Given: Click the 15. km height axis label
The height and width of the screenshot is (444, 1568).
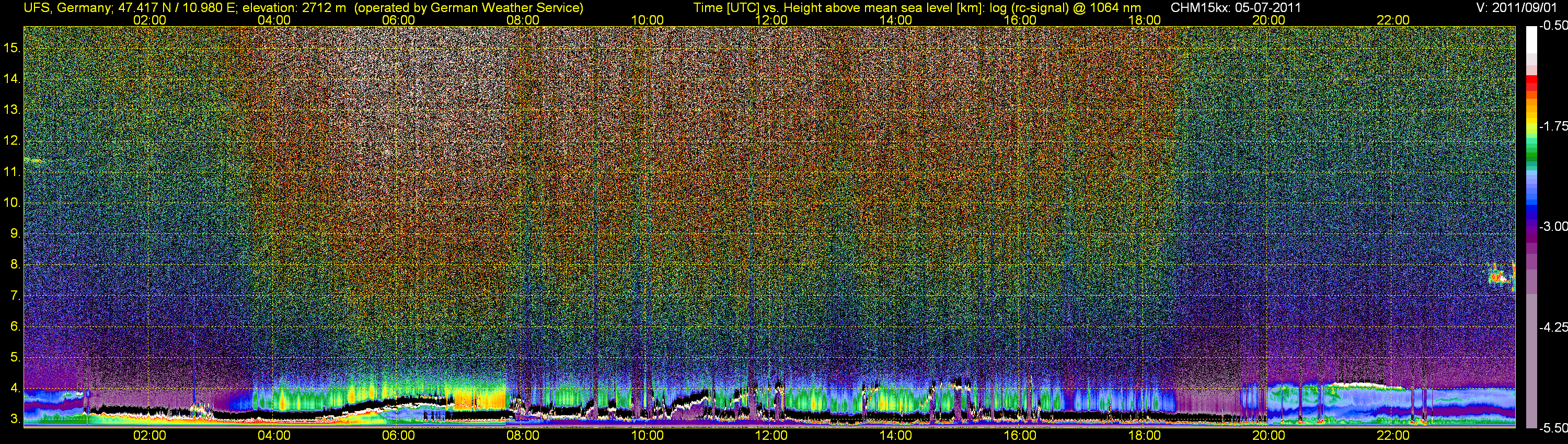Looking at the screenshot, I should [12, 48].
